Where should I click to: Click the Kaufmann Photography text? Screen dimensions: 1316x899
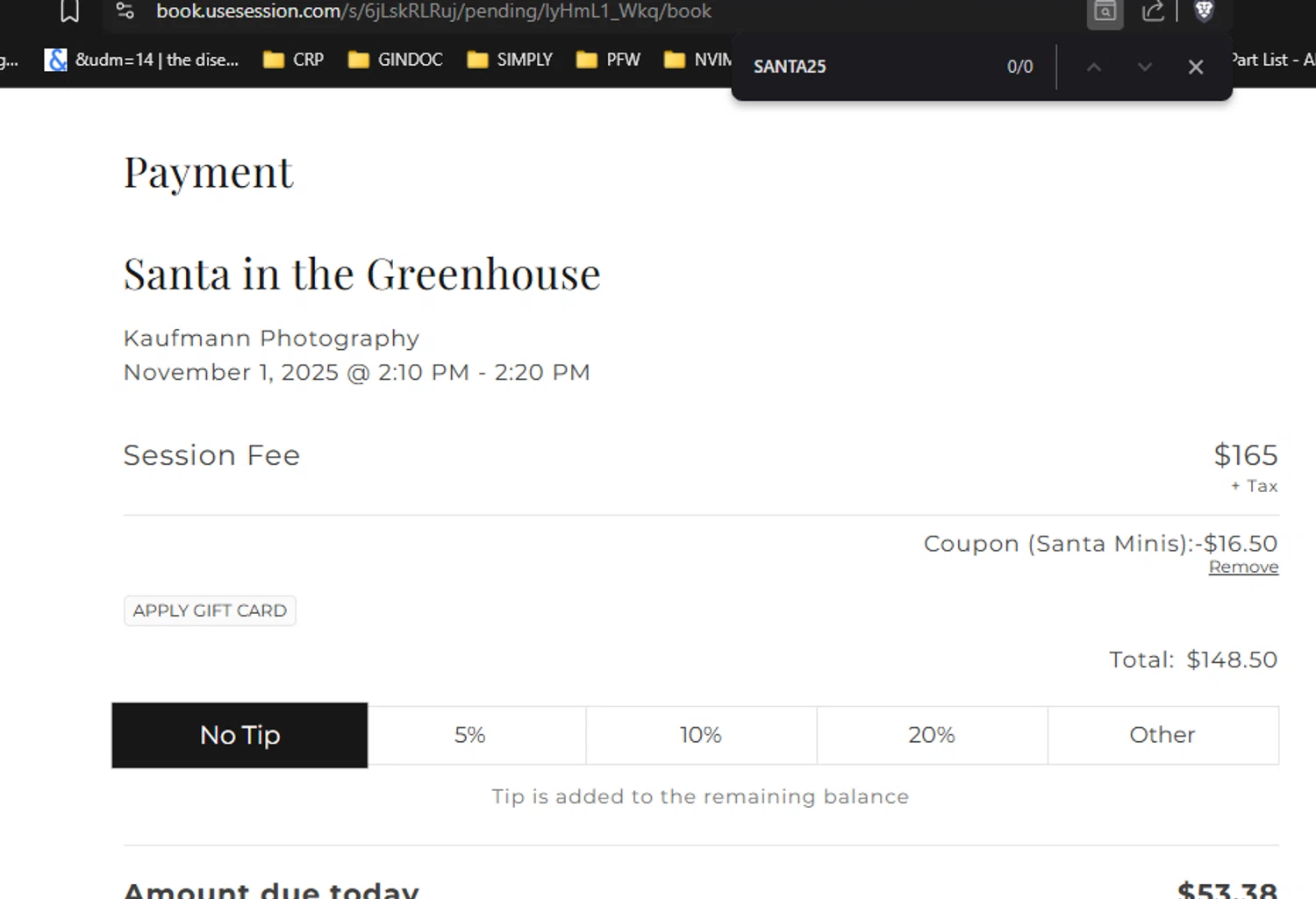[x=271, y=338]
